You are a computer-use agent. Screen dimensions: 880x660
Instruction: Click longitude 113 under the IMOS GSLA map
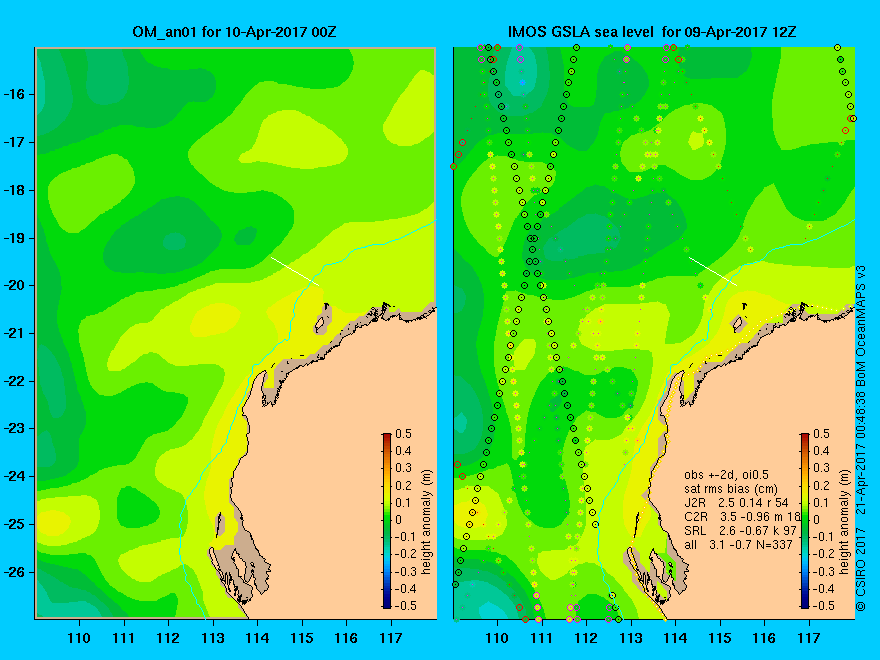click(x=631, y=638)
